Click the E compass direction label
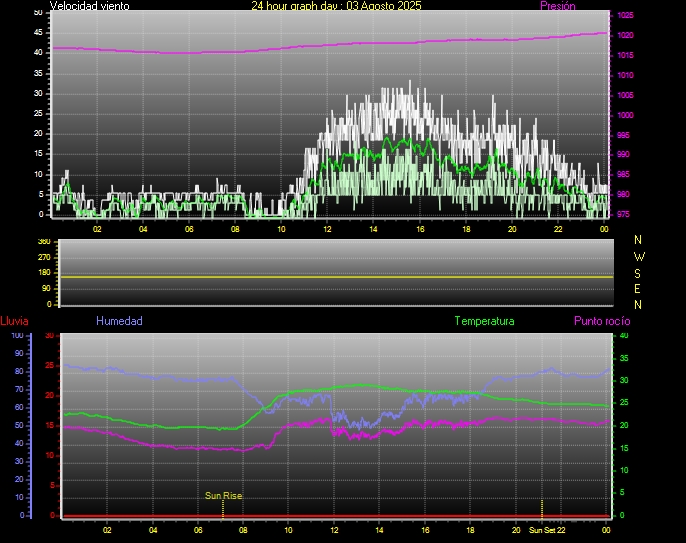This screenshot has width=686, height=543. click(637, 289)
